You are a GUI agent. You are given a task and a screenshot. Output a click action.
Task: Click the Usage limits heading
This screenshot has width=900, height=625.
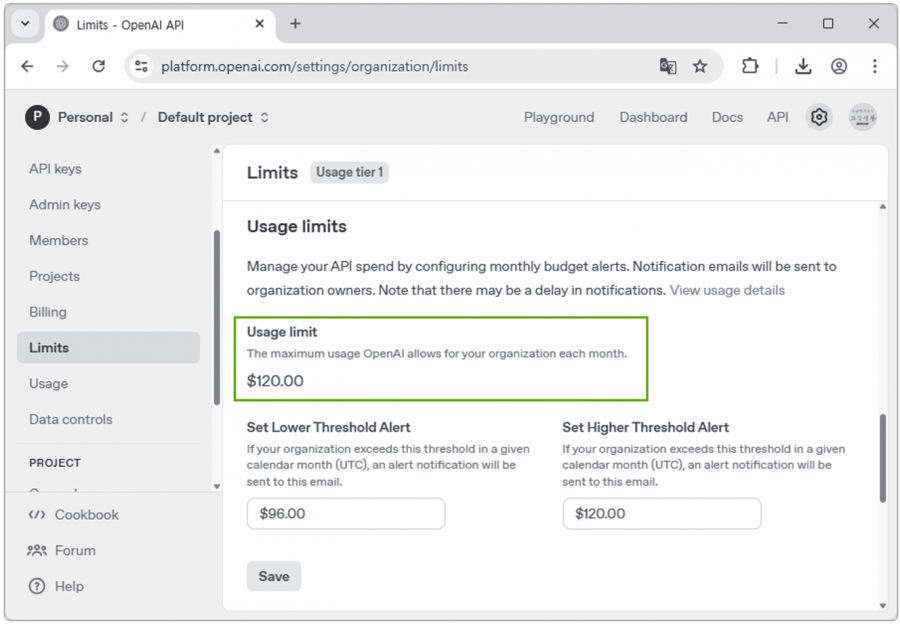click(x=297, y=226)
